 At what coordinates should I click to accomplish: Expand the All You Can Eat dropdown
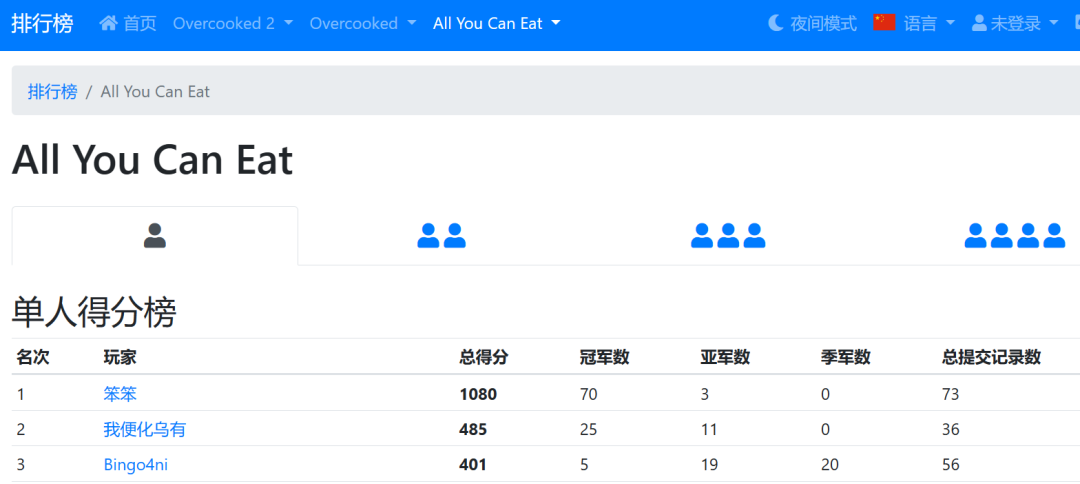[x=497, y=23]
